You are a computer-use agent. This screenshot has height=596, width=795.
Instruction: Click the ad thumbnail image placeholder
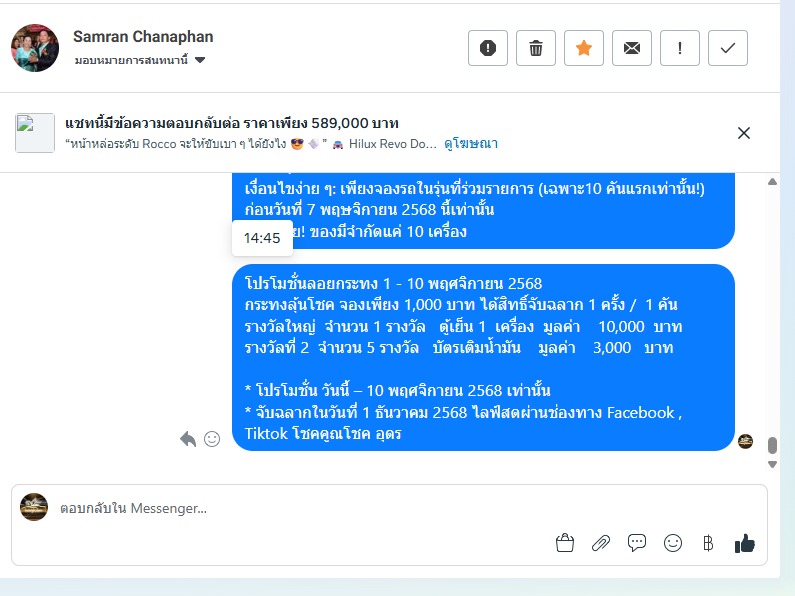point(34,133)
